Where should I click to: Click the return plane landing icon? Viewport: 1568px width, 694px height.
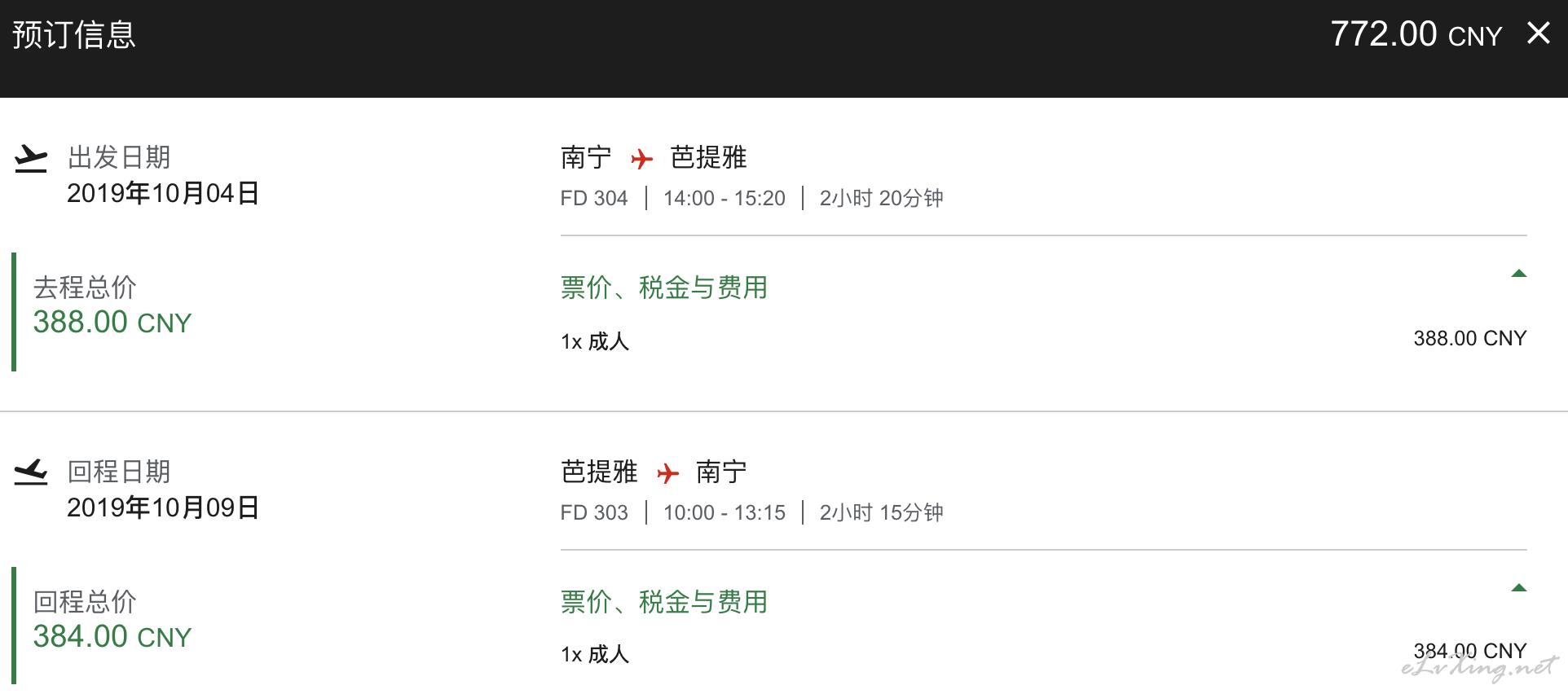point(31,472)
